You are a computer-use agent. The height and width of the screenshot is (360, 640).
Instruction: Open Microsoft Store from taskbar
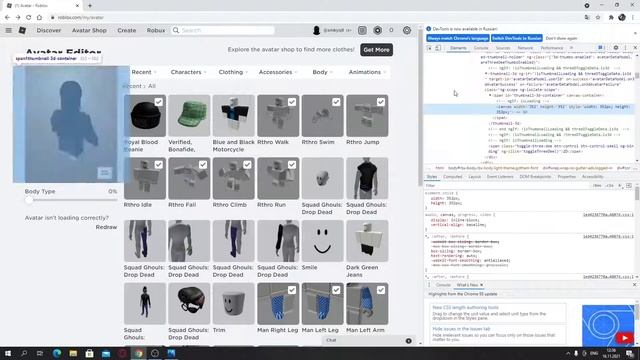pos(89,353)
